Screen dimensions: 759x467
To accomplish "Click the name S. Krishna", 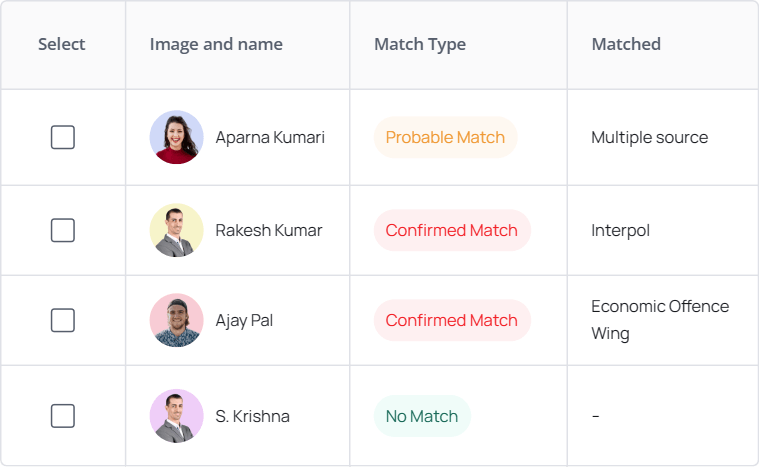I will 253,416.
